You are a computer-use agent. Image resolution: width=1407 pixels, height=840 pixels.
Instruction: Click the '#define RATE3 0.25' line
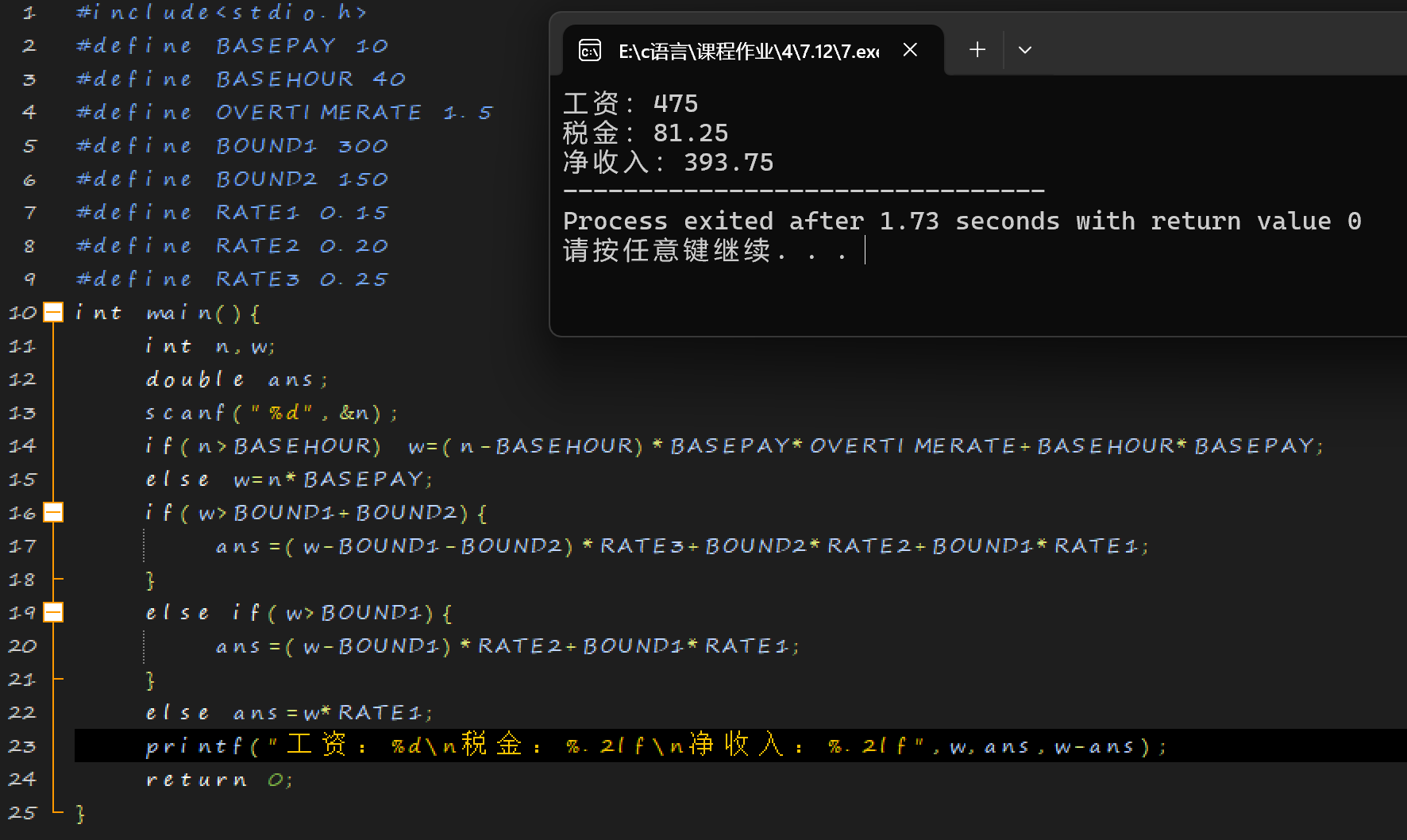(232, 279)
